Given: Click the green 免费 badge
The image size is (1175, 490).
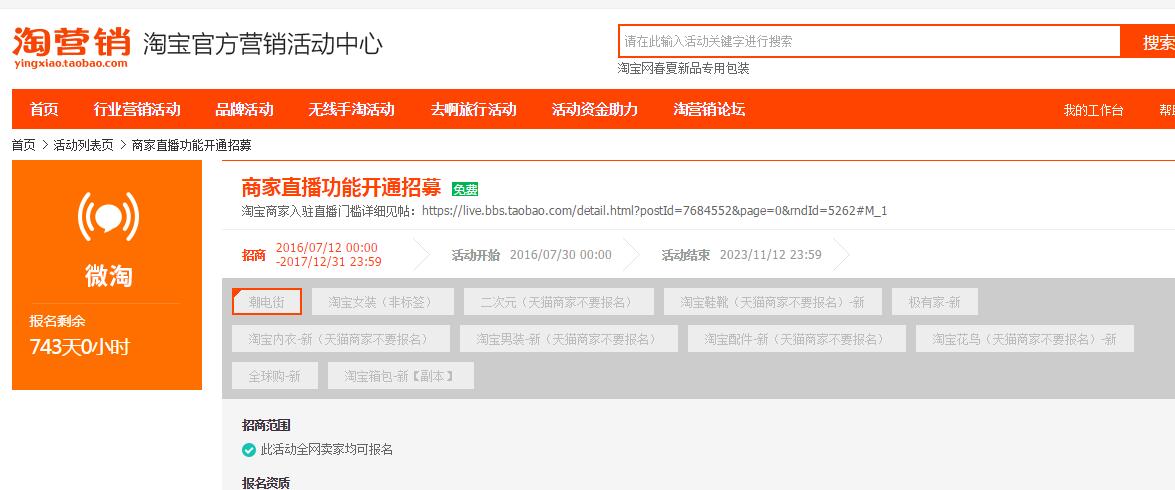Looking at the screenshot, I should click(x=465, y=190).
